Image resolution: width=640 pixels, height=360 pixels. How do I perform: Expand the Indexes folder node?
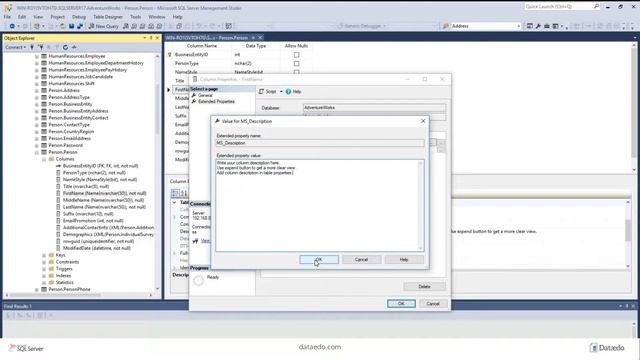pyautogui.click(x=44, y=276)
